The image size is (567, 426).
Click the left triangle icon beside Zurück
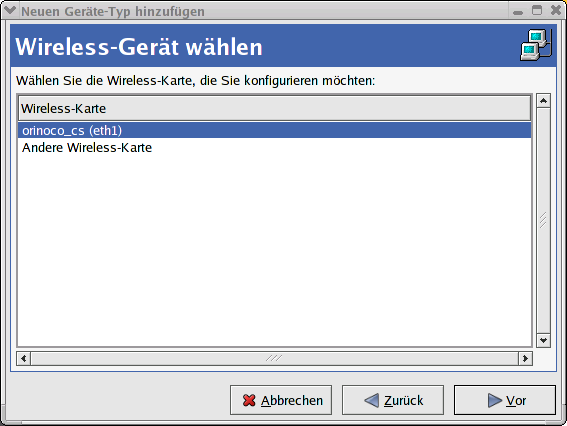point(371,400)
